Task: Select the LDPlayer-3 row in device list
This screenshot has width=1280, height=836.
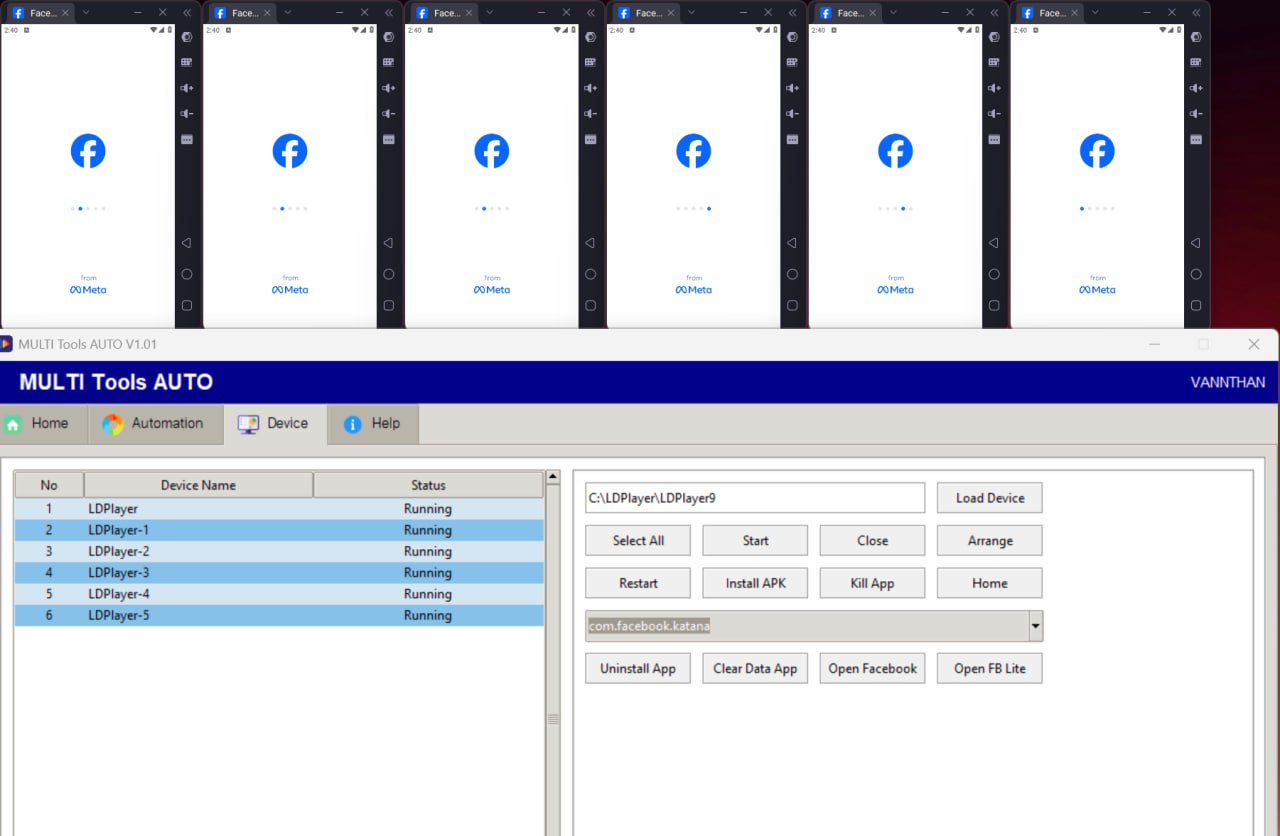Action: [278, 573]
